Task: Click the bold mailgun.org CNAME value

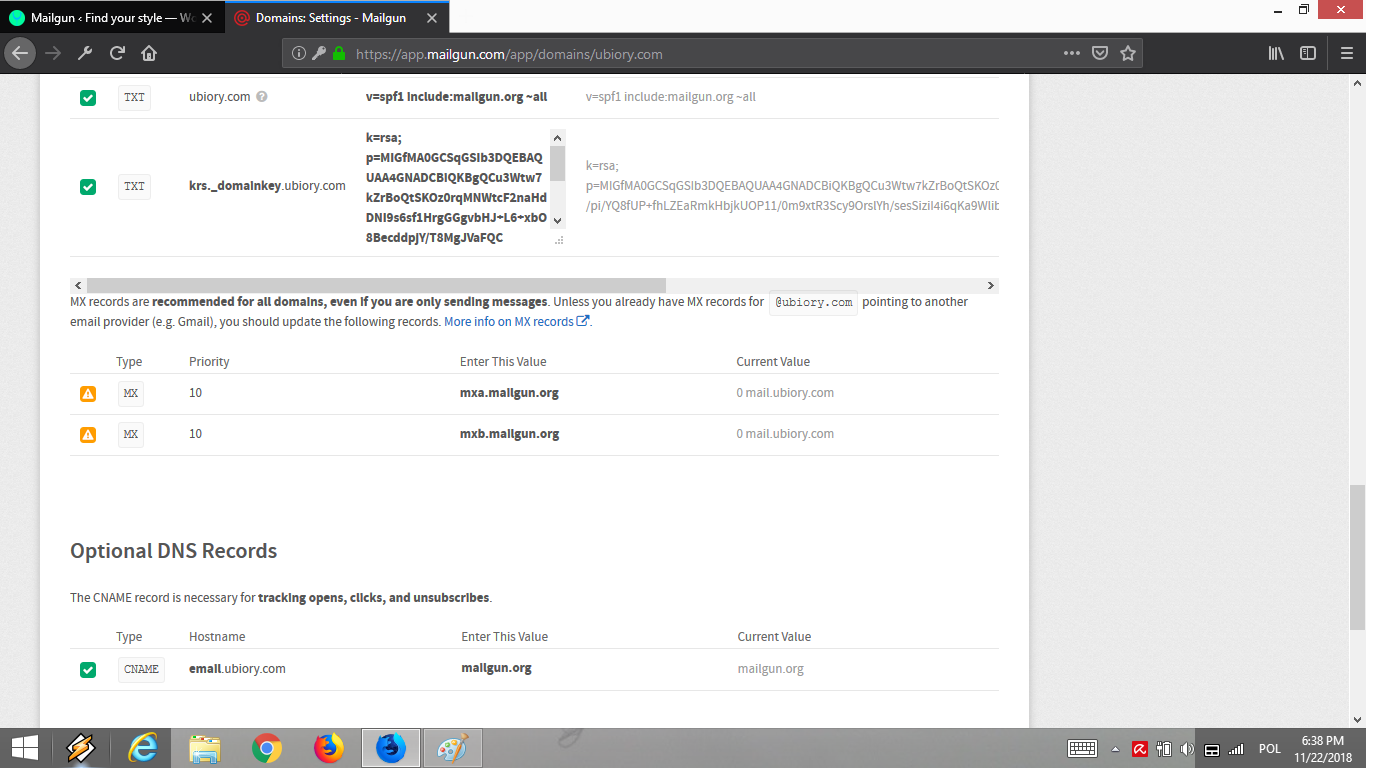Action: click(496, 668)
